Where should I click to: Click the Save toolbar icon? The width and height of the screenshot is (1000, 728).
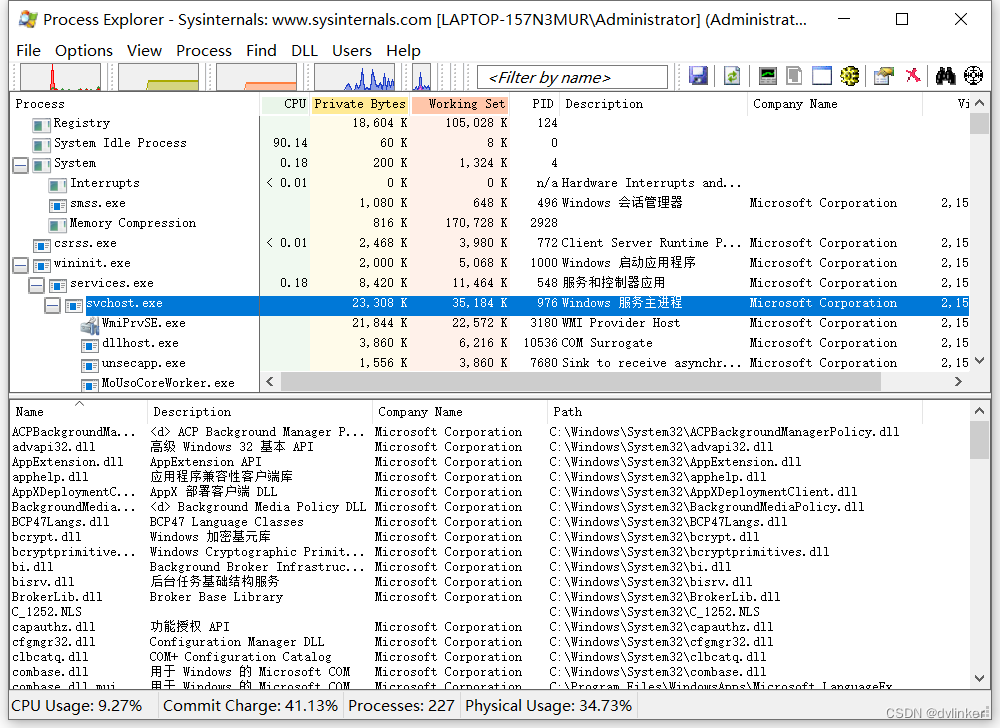(x=698, y=76)
